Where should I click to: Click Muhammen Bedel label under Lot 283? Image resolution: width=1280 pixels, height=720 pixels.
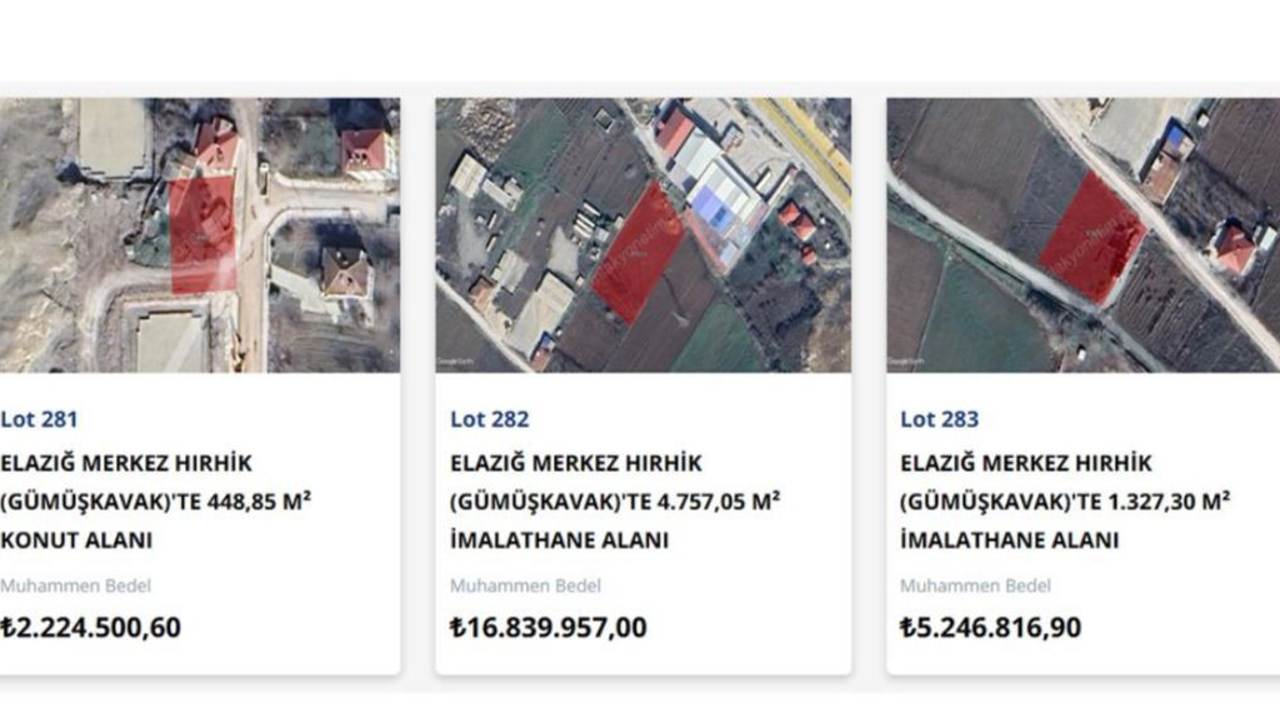975,586
